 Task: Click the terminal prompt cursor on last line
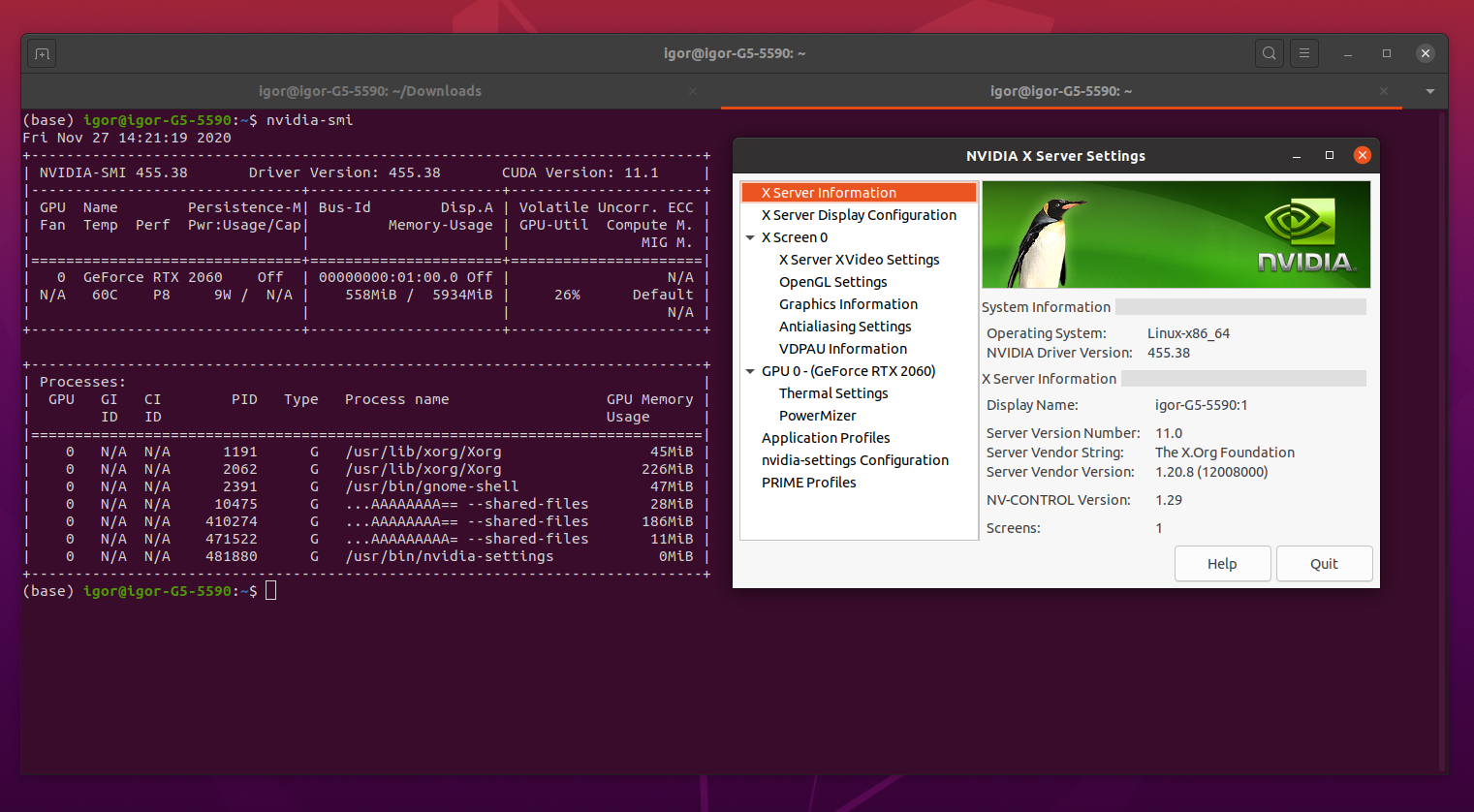click(x=271, y=590)
